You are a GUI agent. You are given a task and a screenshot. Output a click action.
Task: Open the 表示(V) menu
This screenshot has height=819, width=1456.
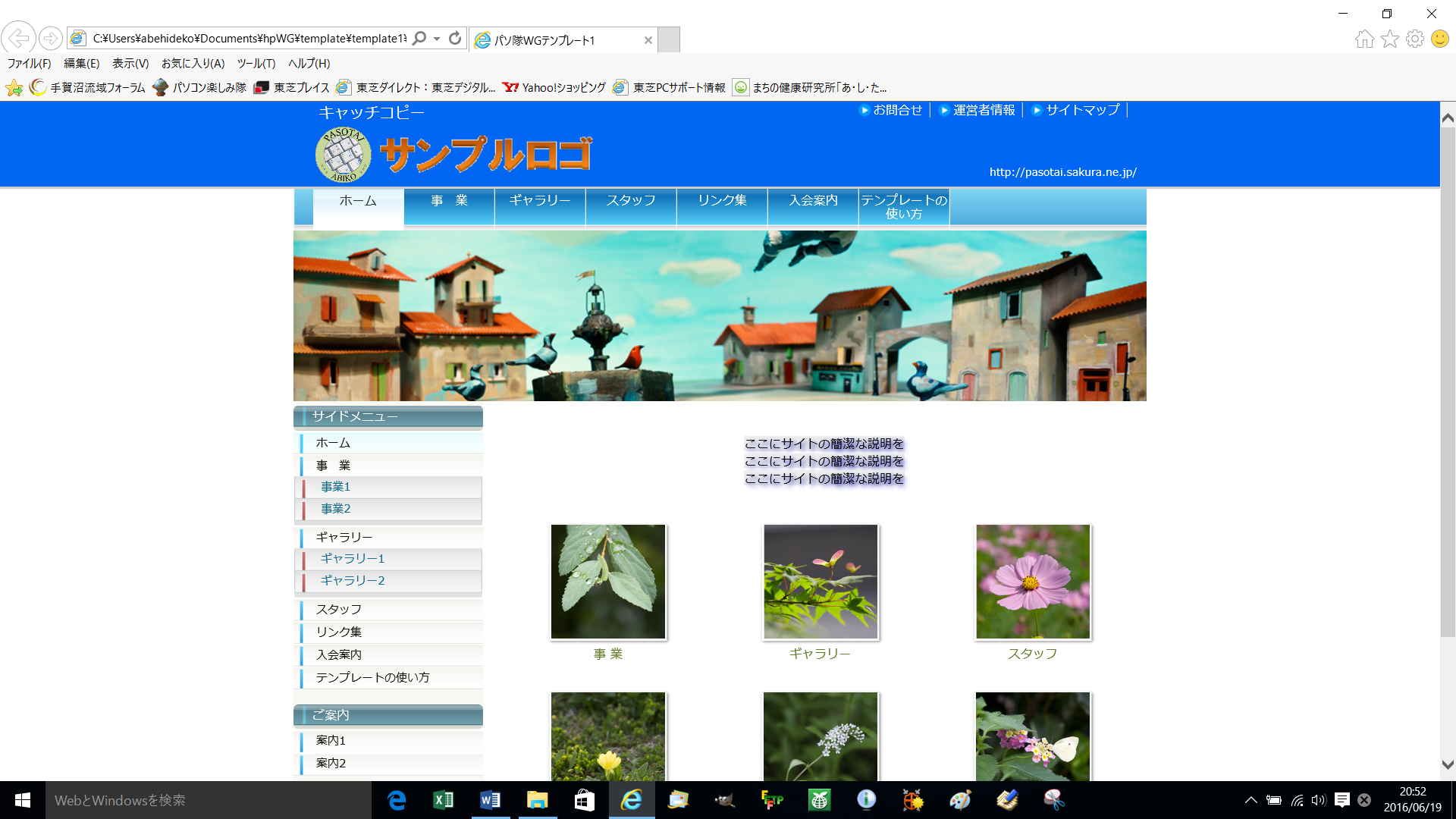coord(130,64)
